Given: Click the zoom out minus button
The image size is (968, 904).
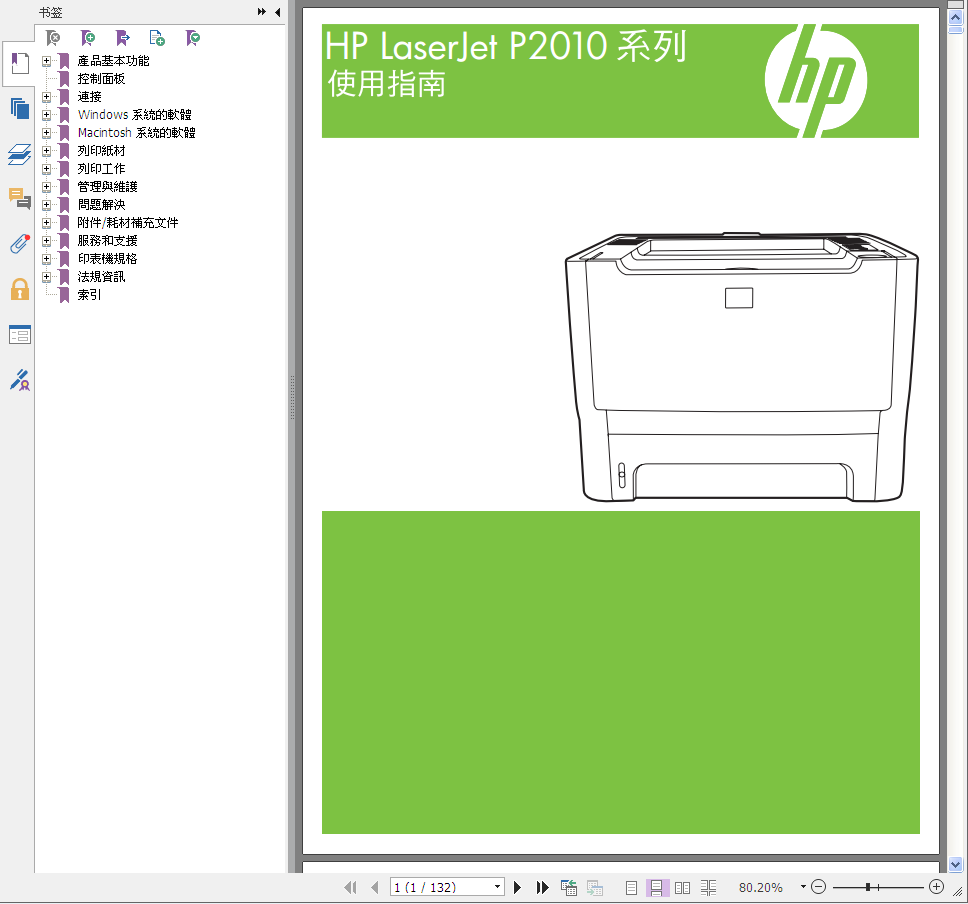Looking at the screenshot, I should (x=818, y=887).
